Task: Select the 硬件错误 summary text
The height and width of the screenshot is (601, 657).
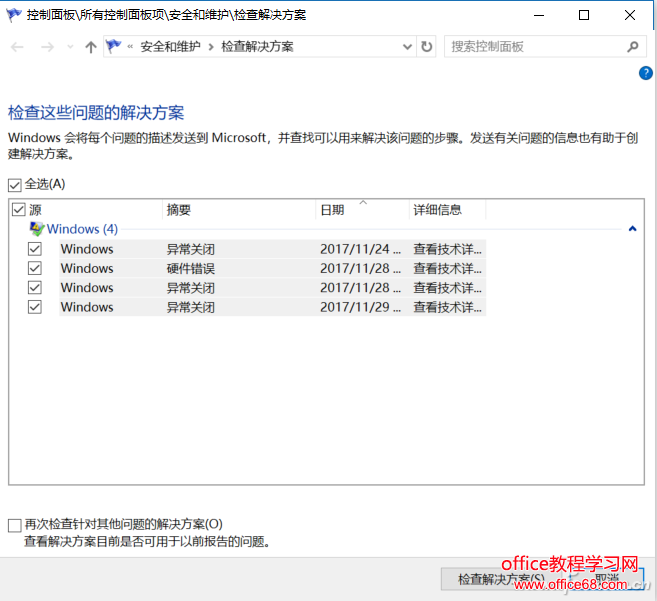Action: tap(191, 269)
